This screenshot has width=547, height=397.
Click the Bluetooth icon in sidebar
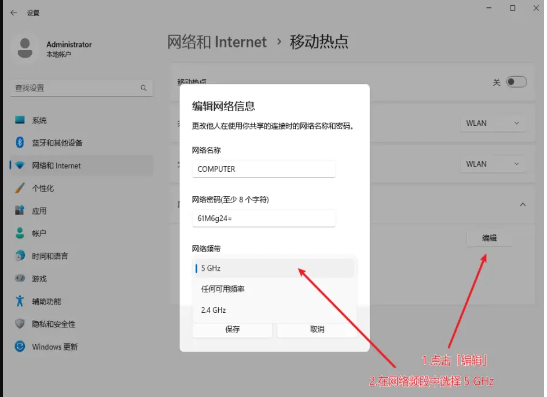20,142
